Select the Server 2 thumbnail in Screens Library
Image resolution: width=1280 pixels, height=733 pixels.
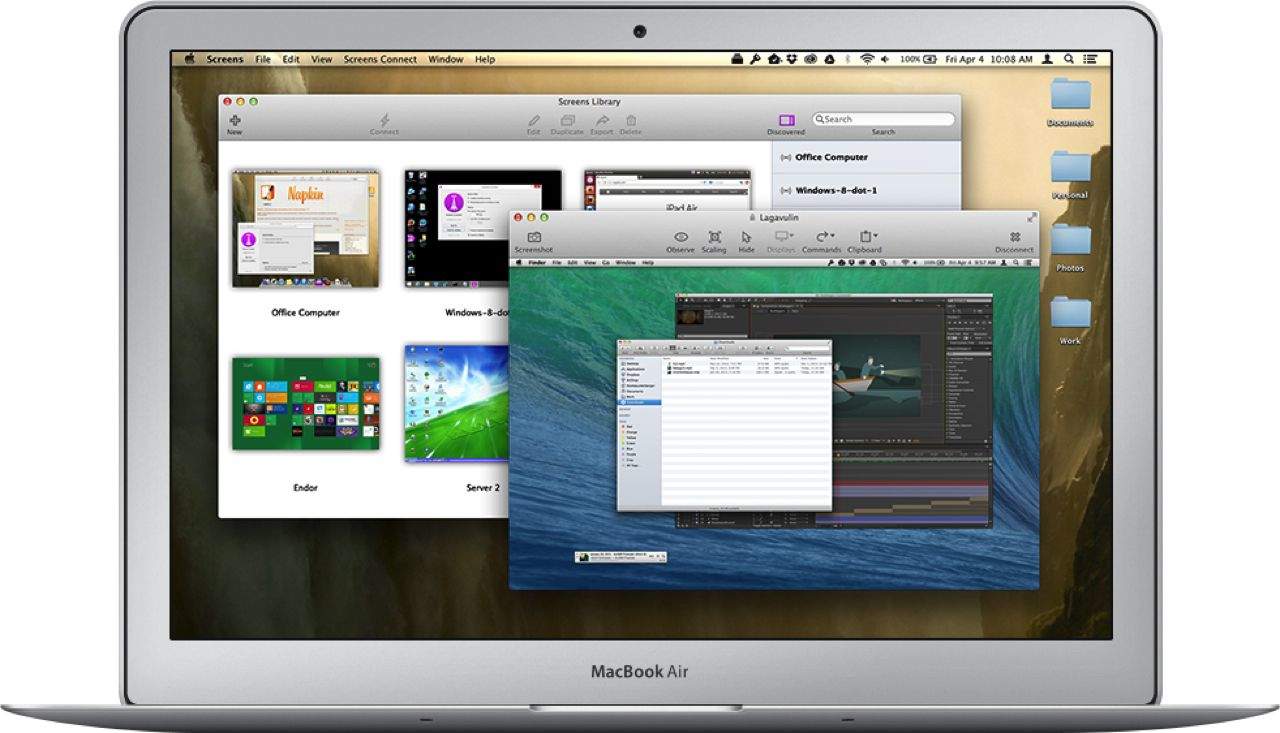tap(457, 403)
